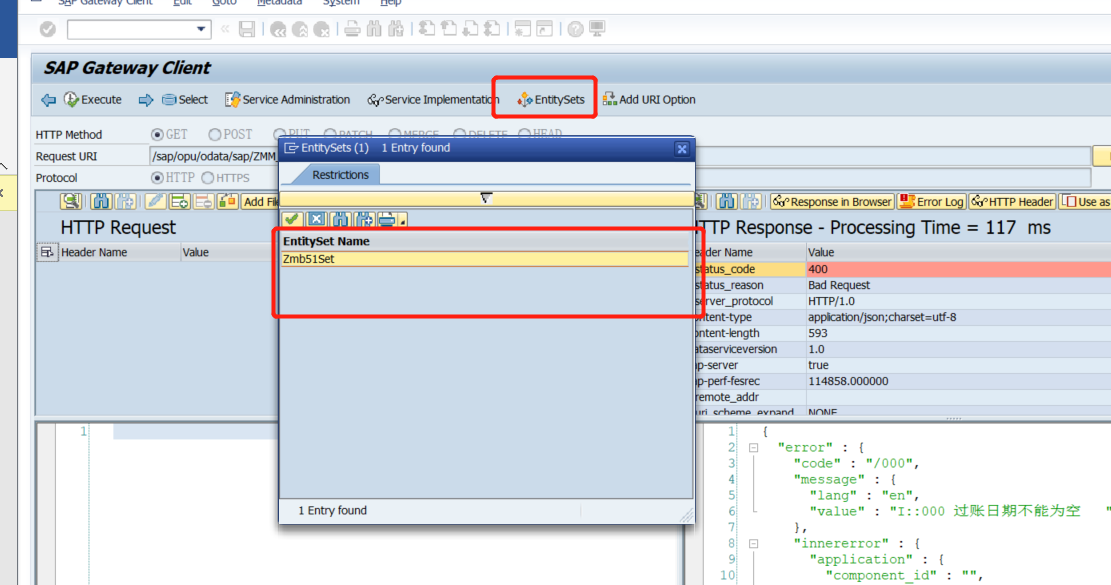The width and height of the screenshot is (1111, 585).
Task: Select the POST HTTP method radio button
Action: (215, 135)
